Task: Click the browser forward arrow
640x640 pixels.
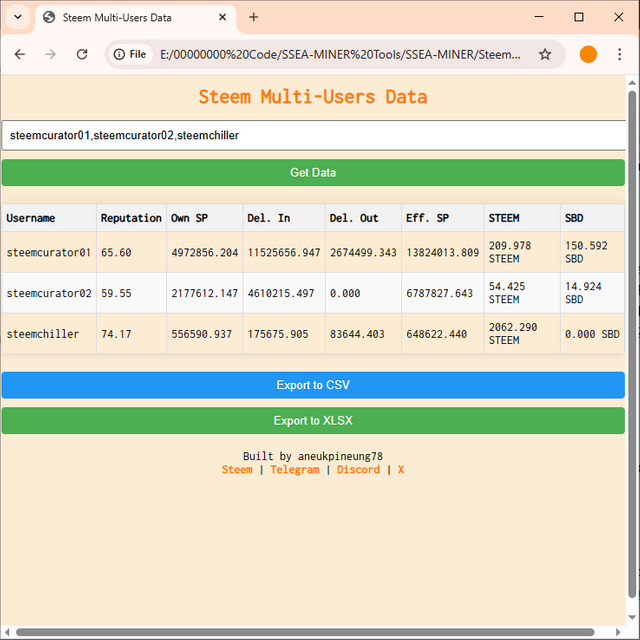Action: pyautogui.click(x=50, y=54)
